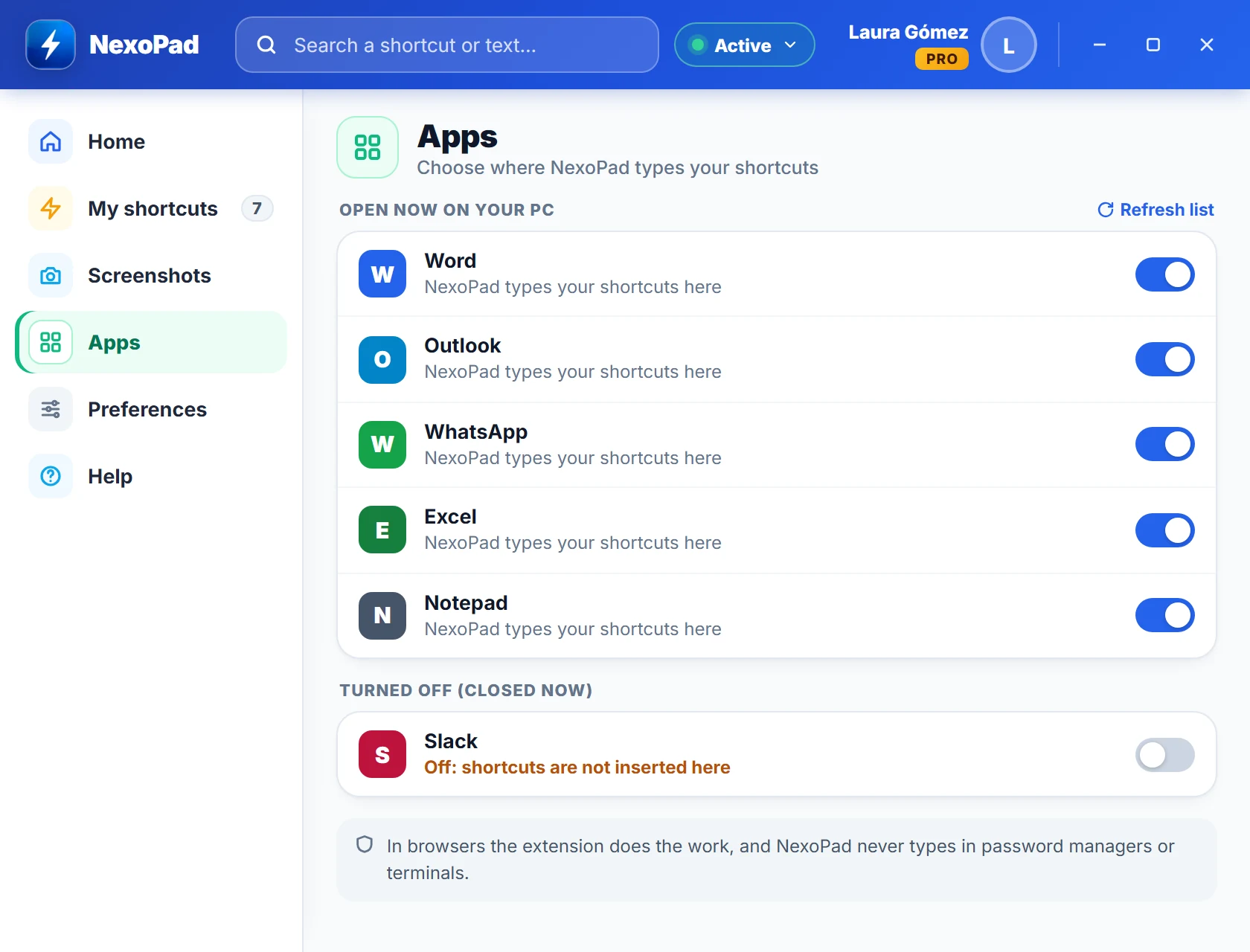Click the Home house icon in sidebar

coord(51,141)
